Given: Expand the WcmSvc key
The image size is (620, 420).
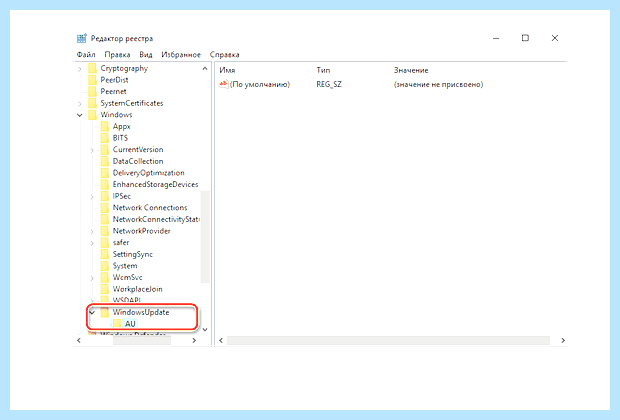Looking at the screenshot, I should [92, 278].
